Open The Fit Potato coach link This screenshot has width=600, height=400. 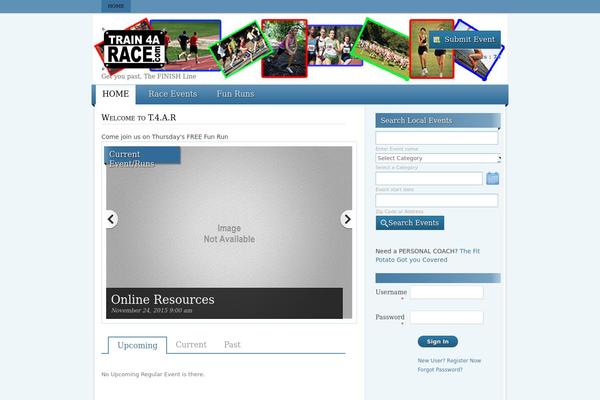coord(428,255)
